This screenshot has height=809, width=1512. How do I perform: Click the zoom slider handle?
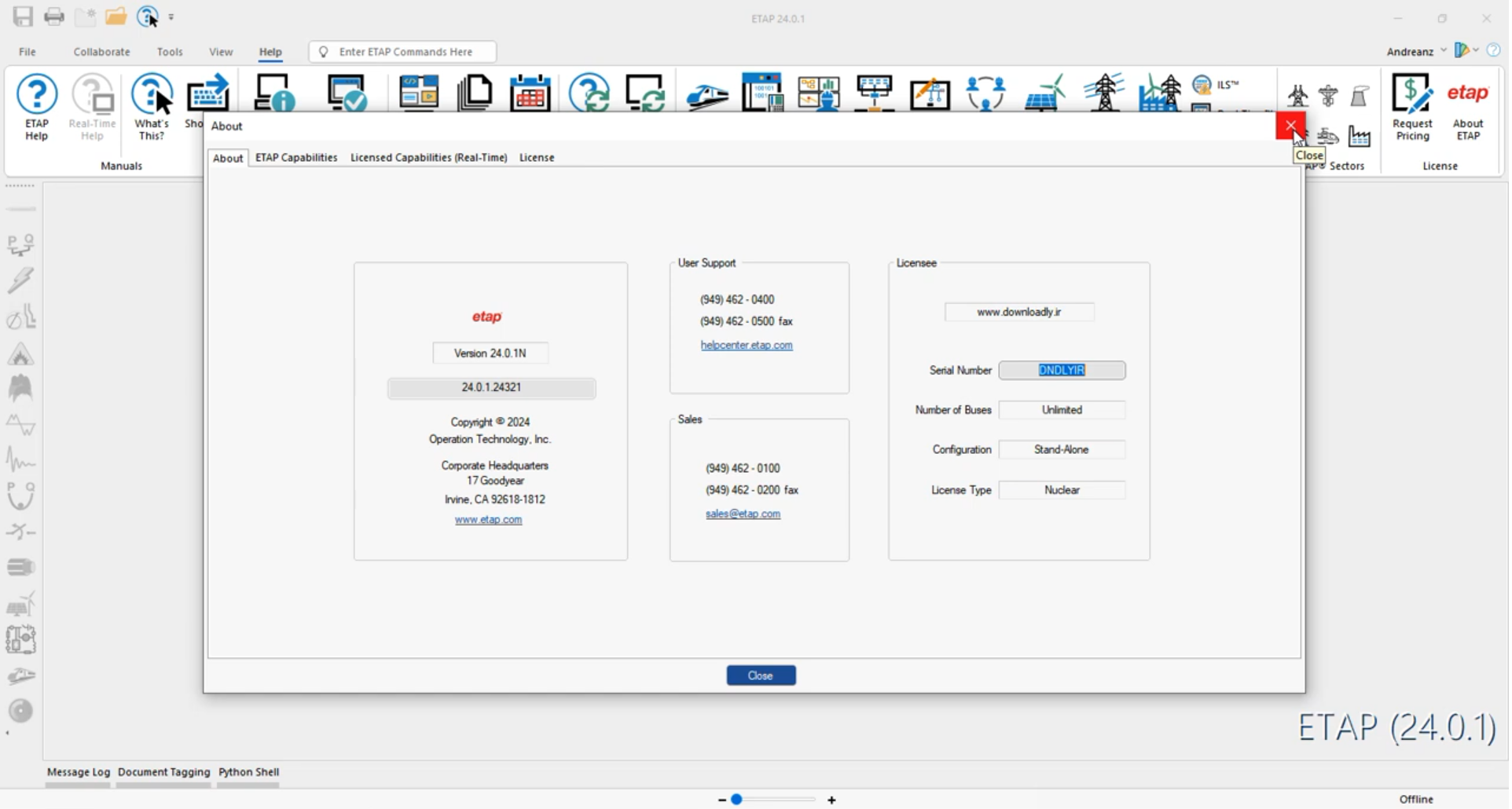click(x=738, y=800)
